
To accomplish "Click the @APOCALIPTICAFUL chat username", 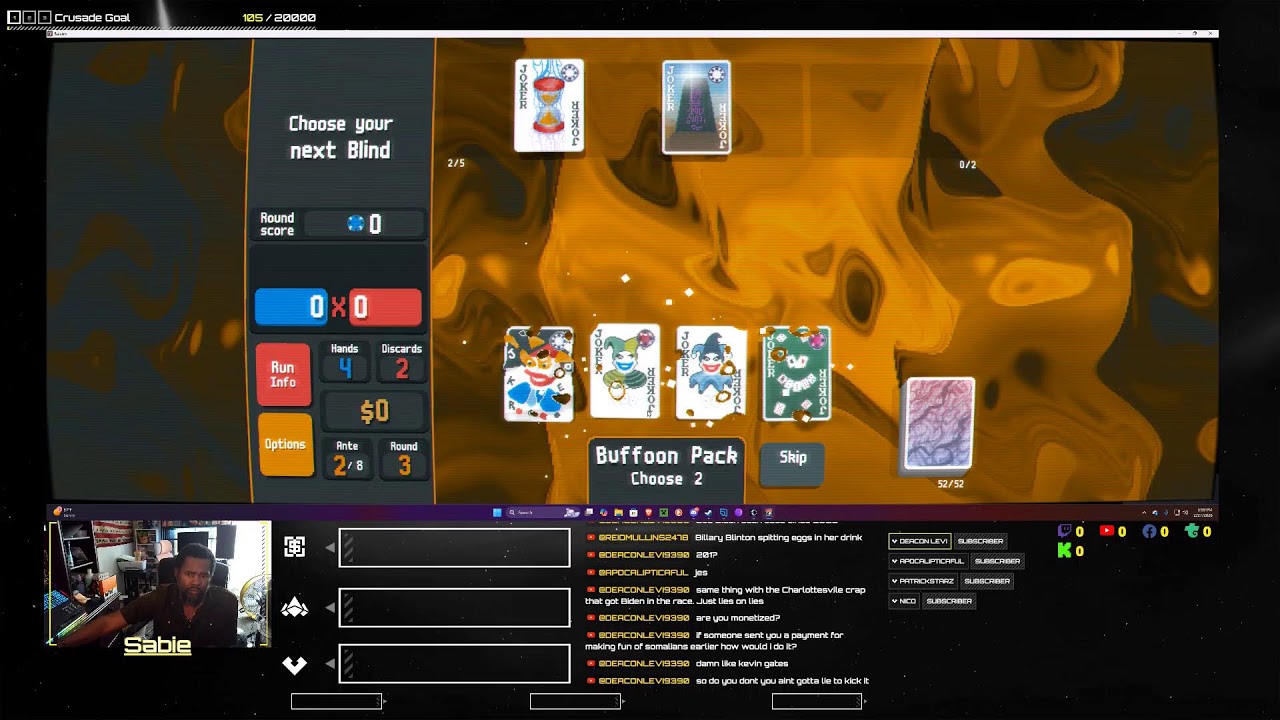I will pyautogui.click(x=643, y=572).
